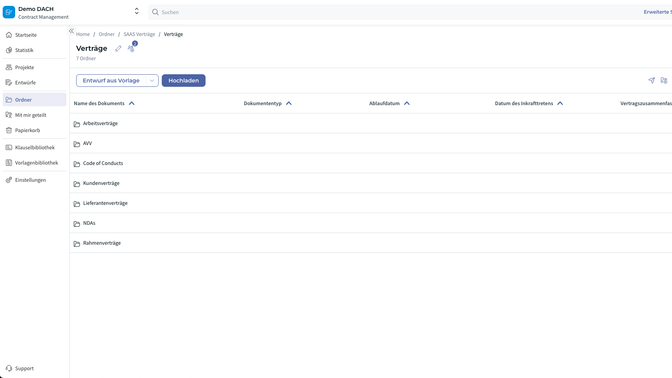Click the folder icon beside NDAs
This screenshot has height=378, width=672.
coord(77,224)
